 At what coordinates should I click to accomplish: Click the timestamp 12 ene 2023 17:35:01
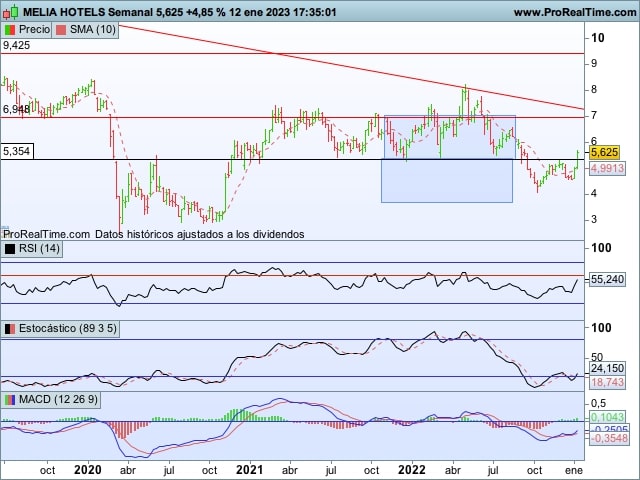(283, 12)
